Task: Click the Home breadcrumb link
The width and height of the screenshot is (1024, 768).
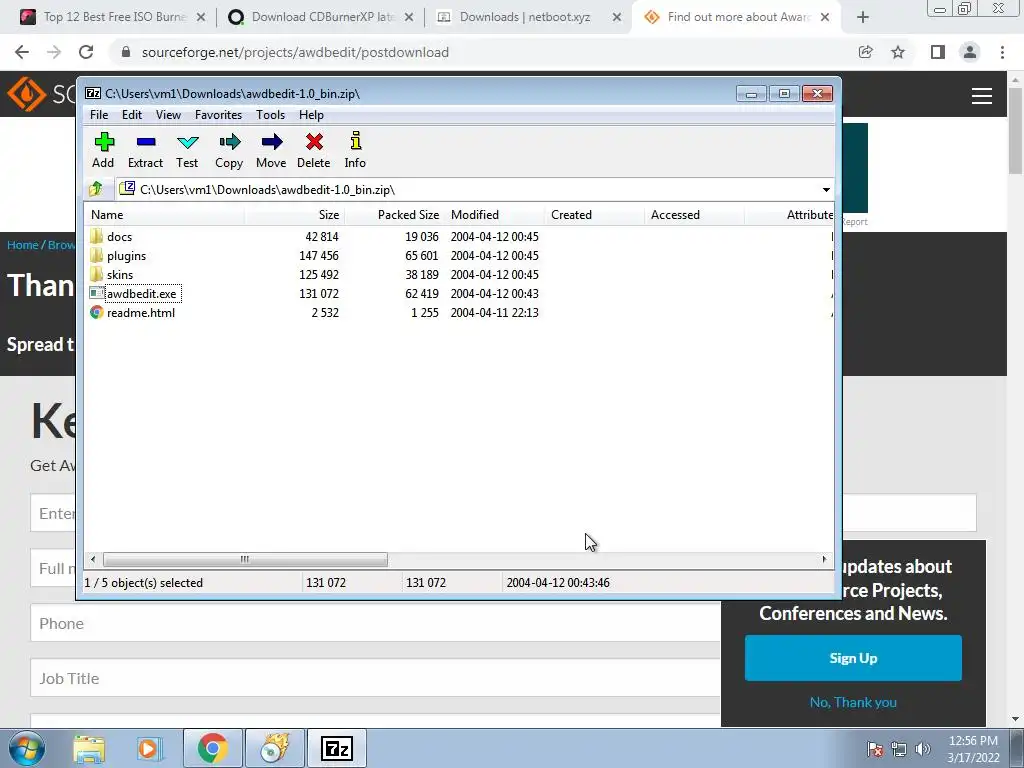Action: coord(23,245)
